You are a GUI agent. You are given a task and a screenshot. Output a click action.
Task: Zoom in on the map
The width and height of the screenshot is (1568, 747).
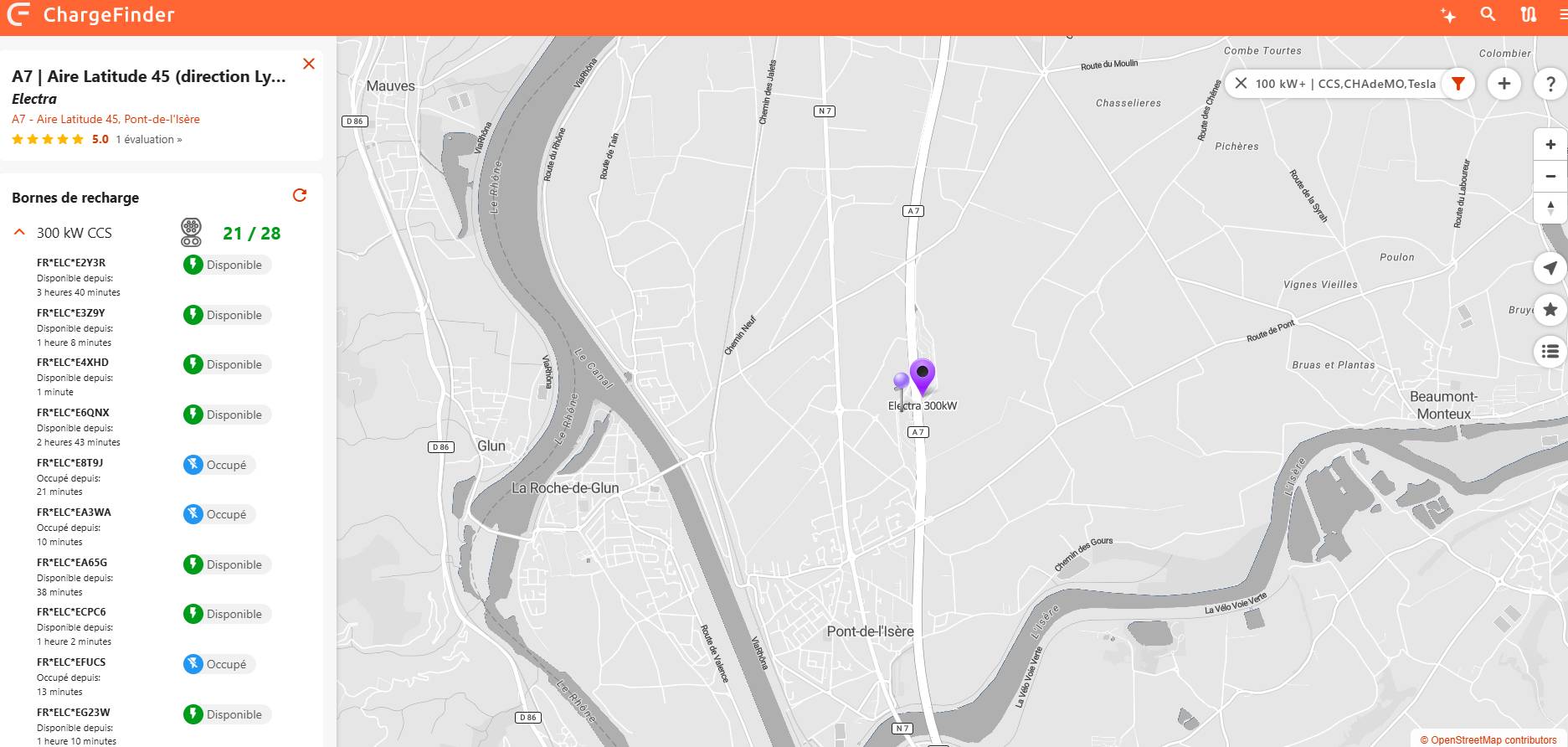[1550, 144]
